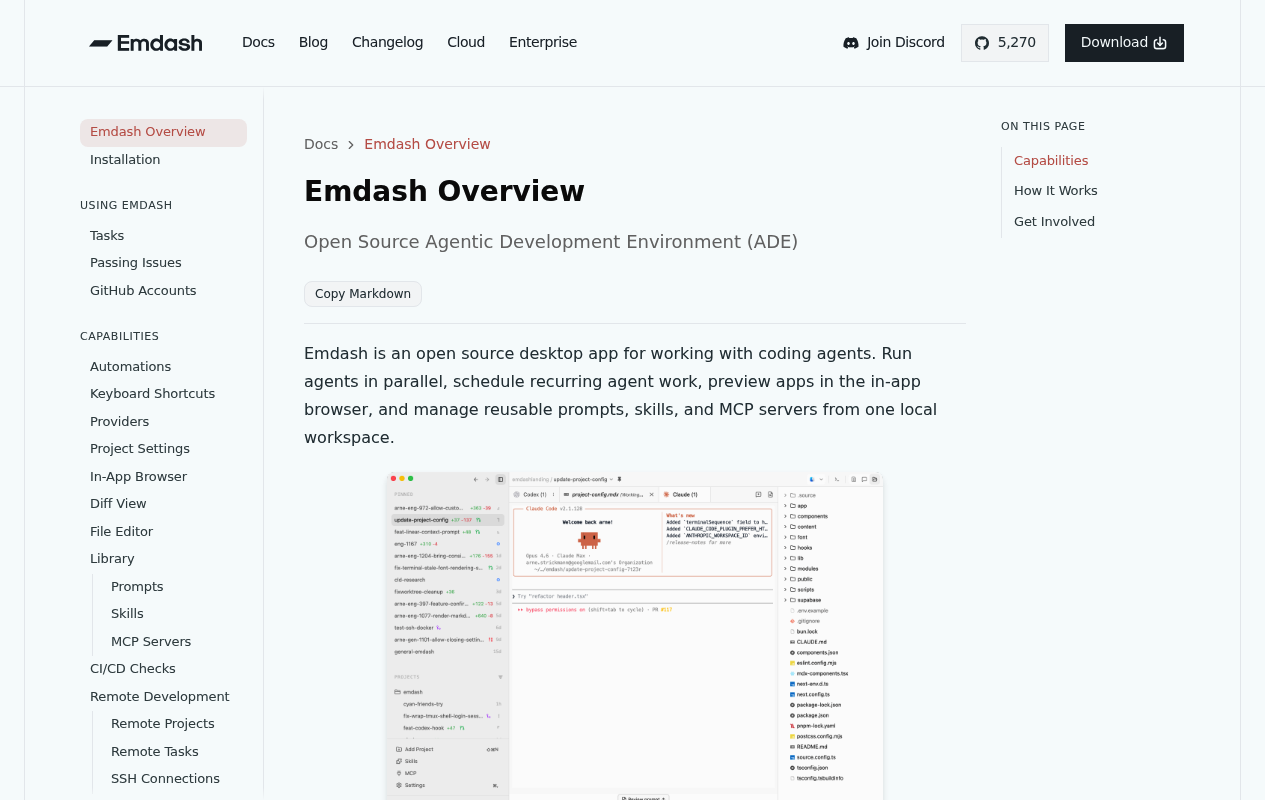Open the Cloud nav item
This screenshot has width=1280, height=800.
(x=466, y=42)
